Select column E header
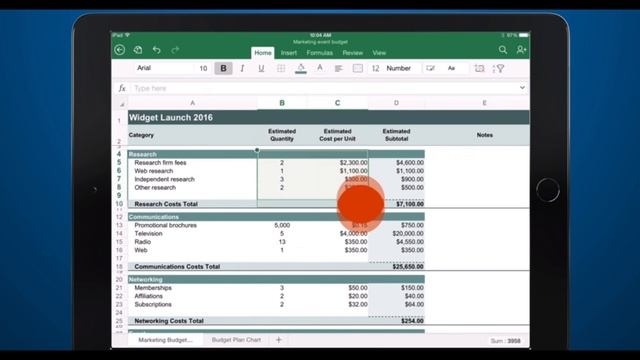Viewport: 640px width, 360px height. tap(484, 103)
